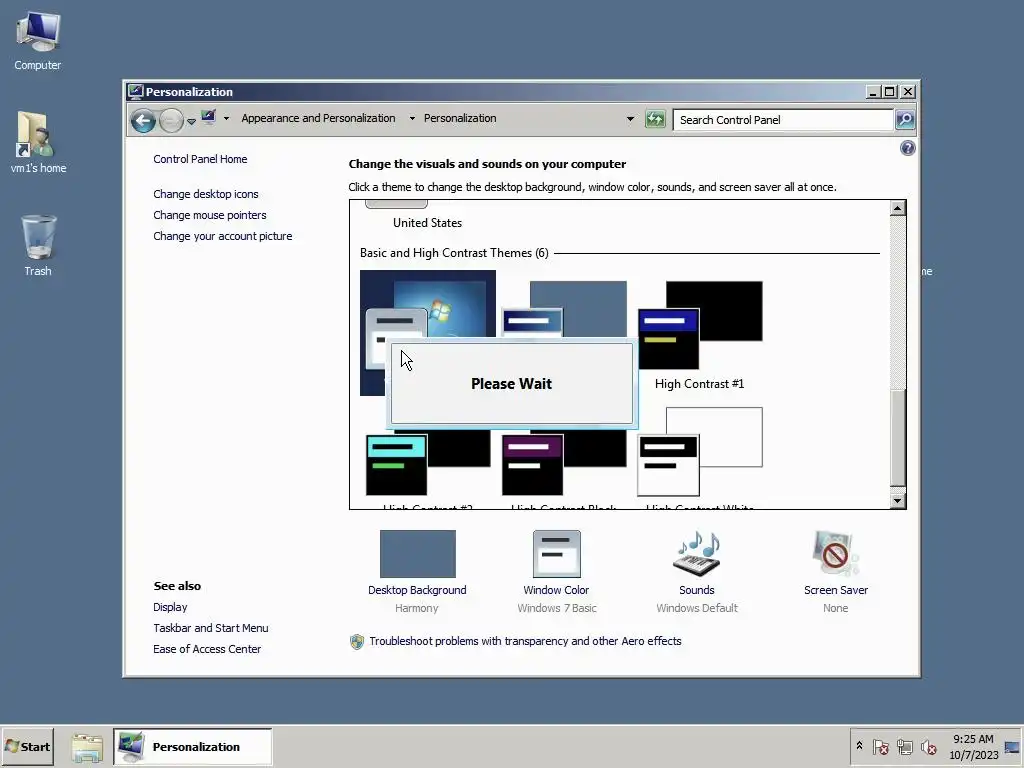Show hidden tray icons arrow
The width and height of the screenshot is (1024, 768).
pyautogui.click(x=859, y=746)
